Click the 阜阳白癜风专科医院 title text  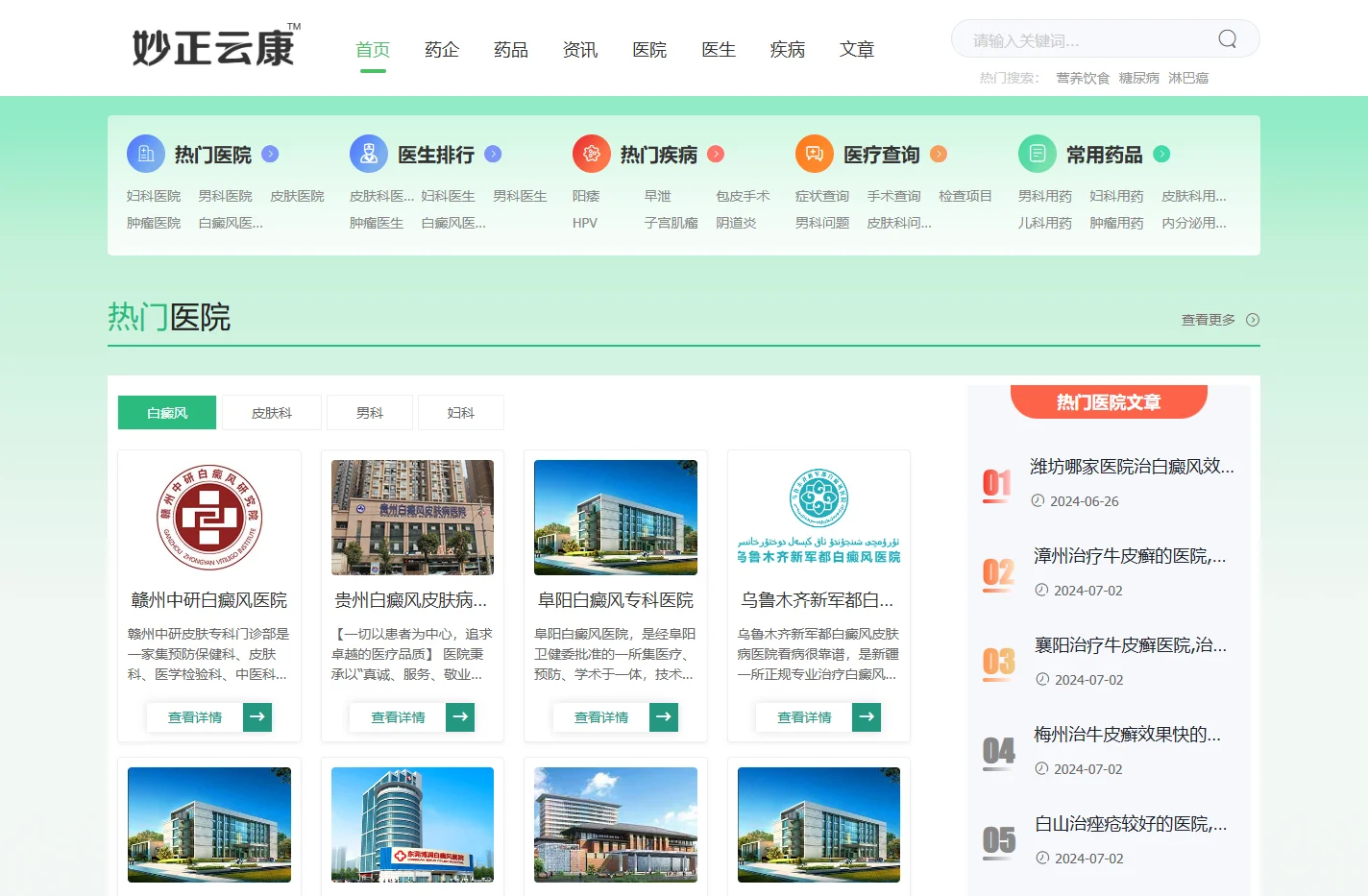[x=616, y=600]
